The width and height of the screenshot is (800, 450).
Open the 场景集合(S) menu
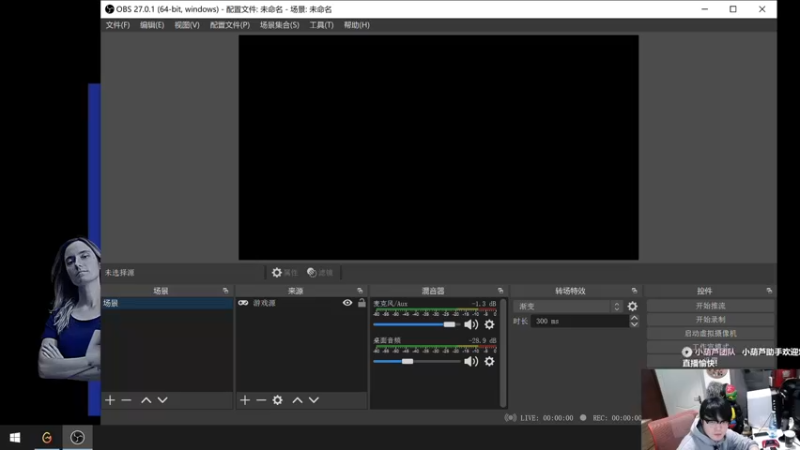pyautogui.click(x=280, y=25)
